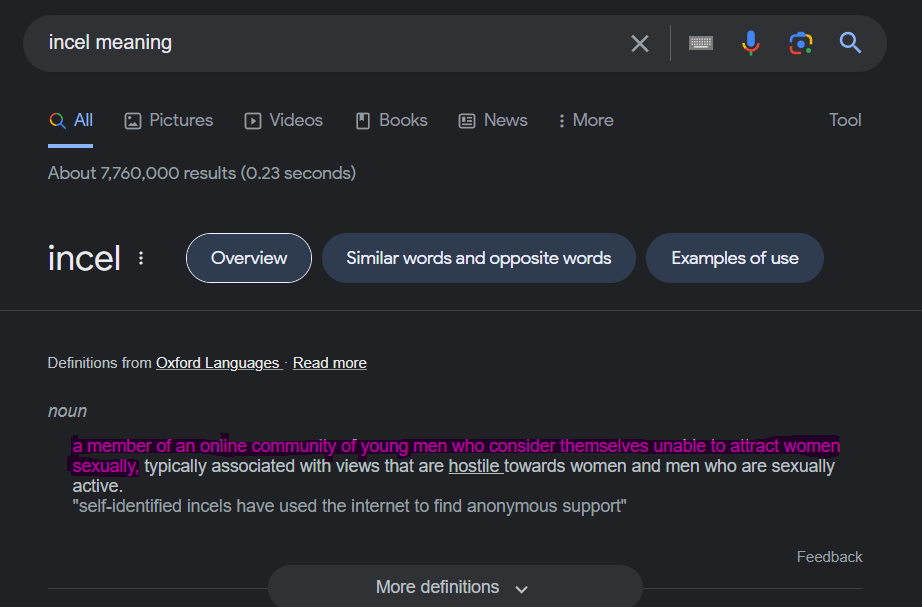Follow the Read more link
This screenshot has height=607, width=922.
pyautogui.click(x=330, y=363)
